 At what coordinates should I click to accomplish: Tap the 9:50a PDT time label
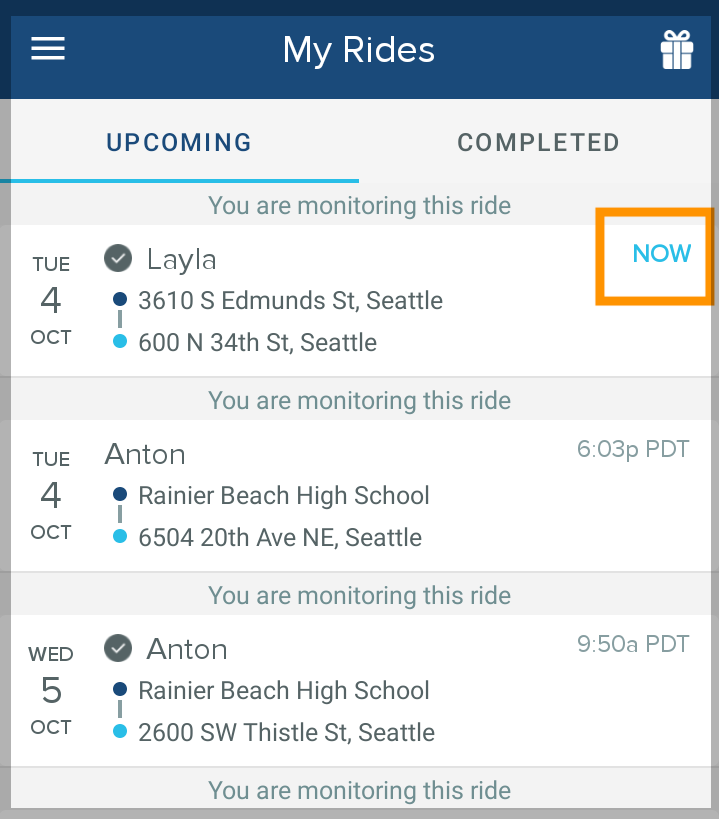pos(633,644)
